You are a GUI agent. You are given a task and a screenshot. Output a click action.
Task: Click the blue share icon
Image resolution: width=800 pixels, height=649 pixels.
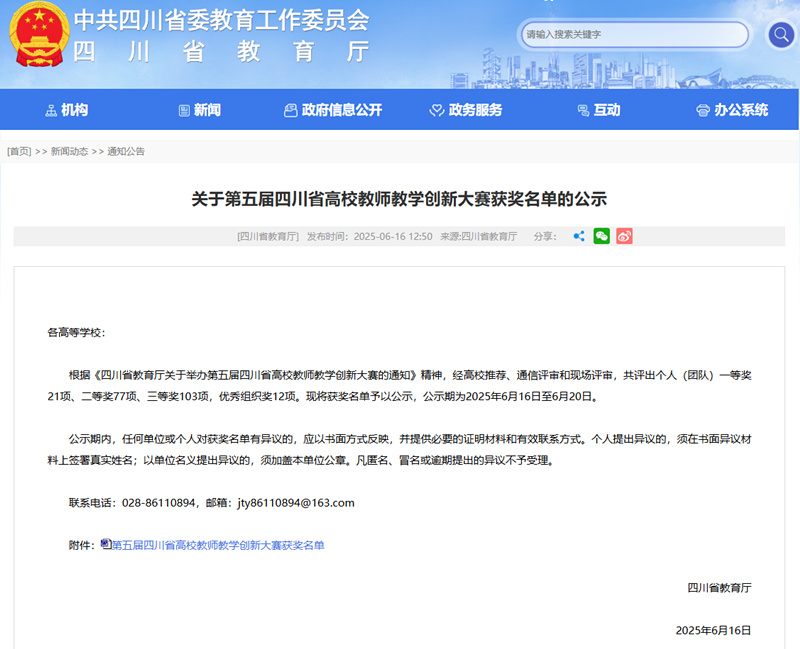click(579, 236)
